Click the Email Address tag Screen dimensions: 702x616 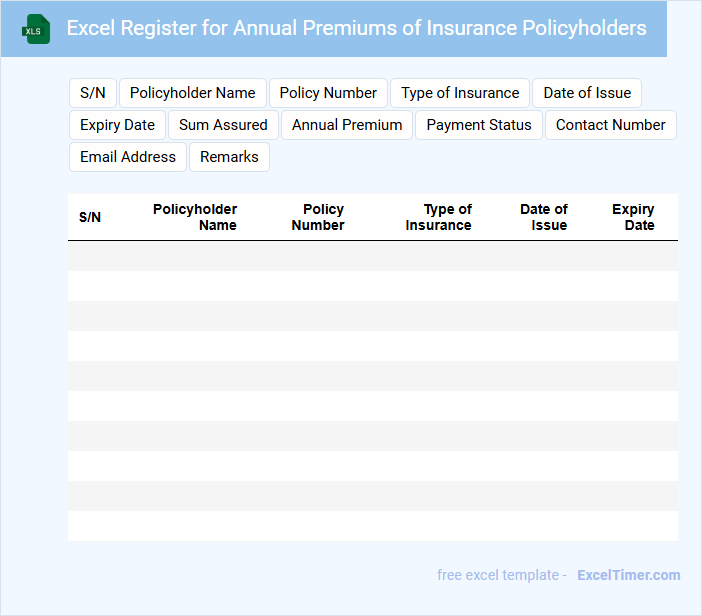(127, 157)
